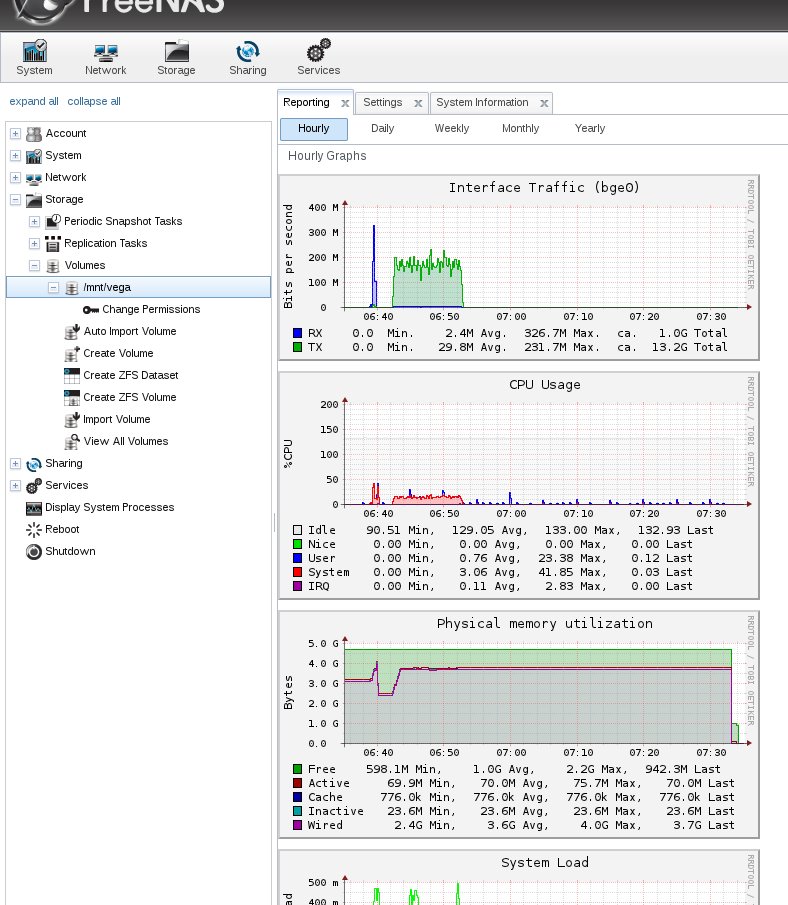The image size is (788, 905).
Task: Click the Storage folder icon in sidebar tree
Action: [x=34, y=200]
